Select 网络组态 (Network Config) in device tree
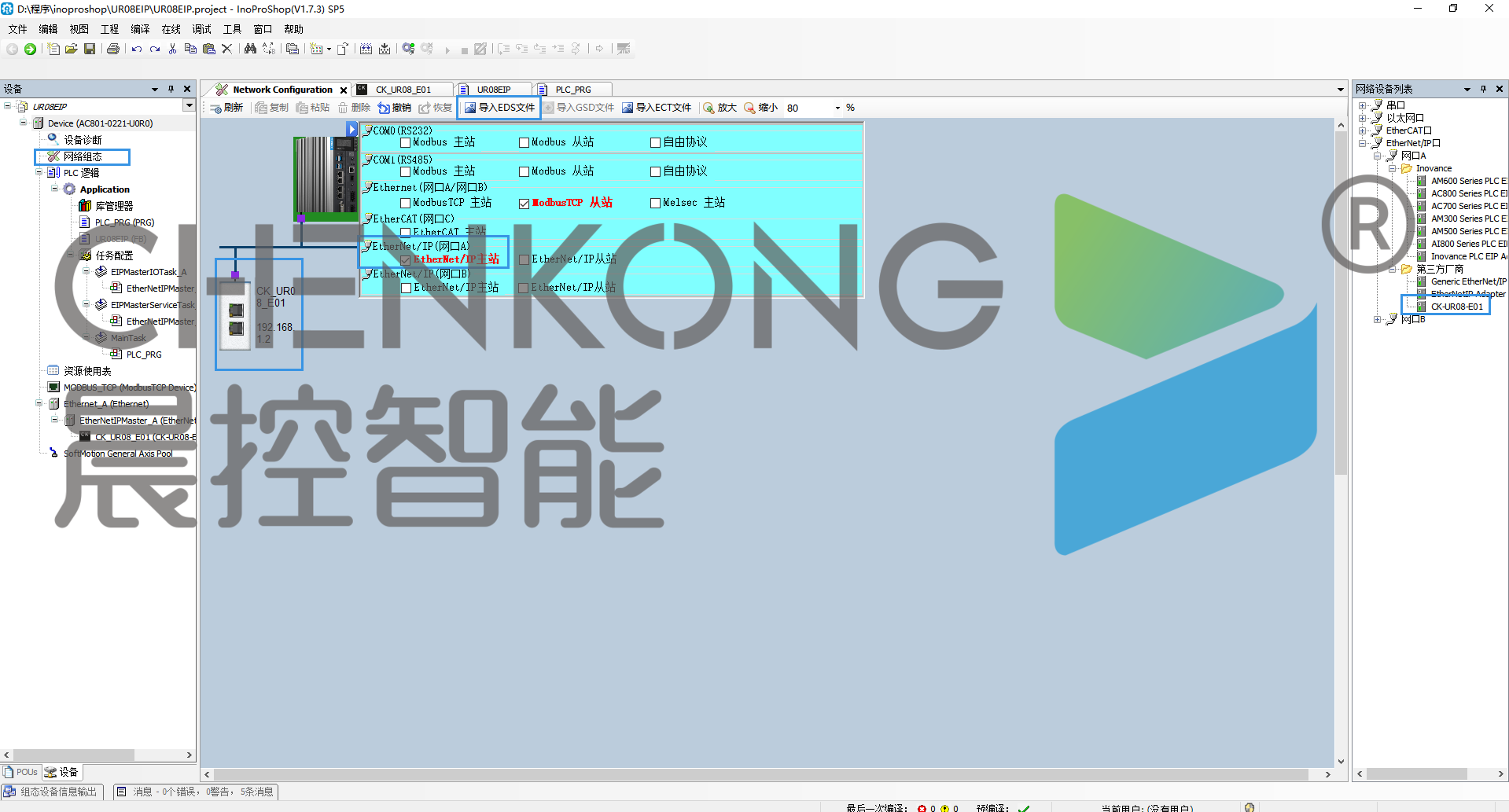Screen dimensions: 1509x812 pos(83,156)
